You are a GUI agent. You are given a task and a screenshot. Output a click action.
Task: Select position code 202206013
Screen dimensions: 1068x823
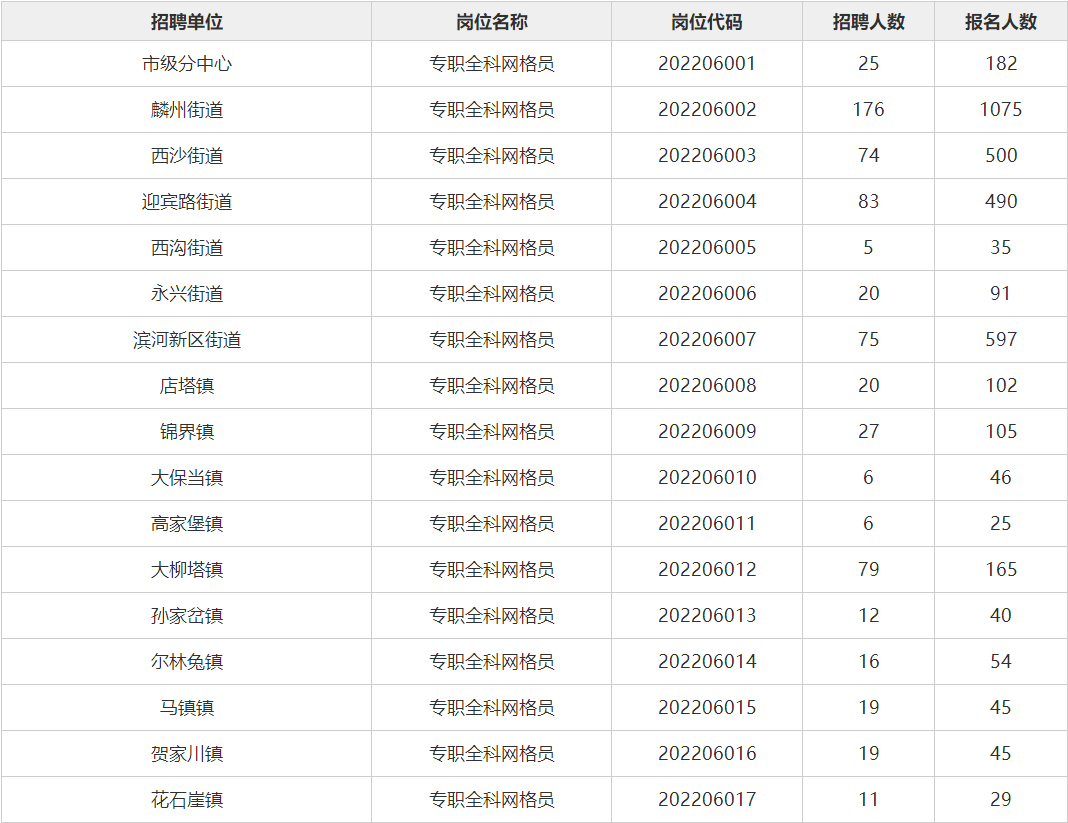coord(707,616)
